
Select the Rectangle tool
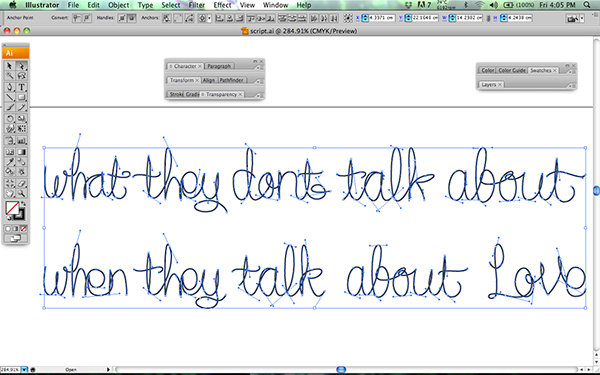(21, 97)
